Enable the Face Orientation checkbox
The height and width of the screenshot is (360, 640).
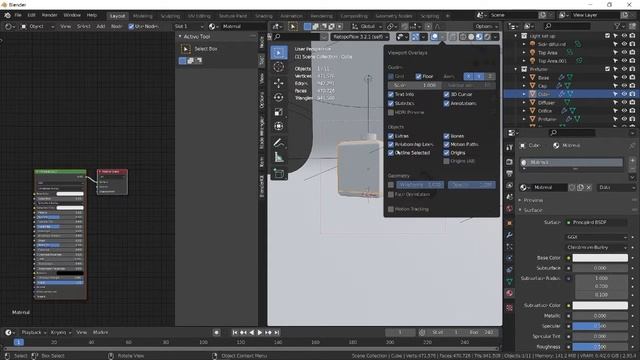pos(391,194)
